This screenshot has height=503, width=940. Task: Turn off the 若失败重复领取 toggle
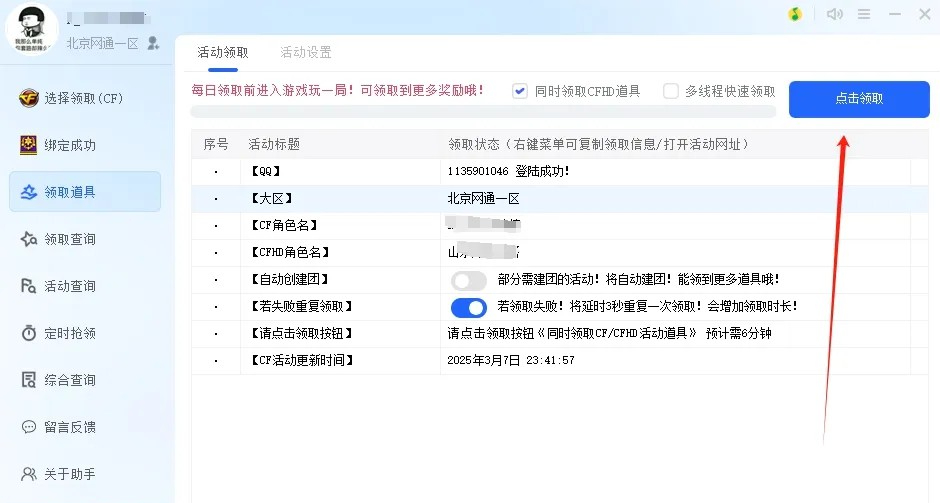[469, 308]
